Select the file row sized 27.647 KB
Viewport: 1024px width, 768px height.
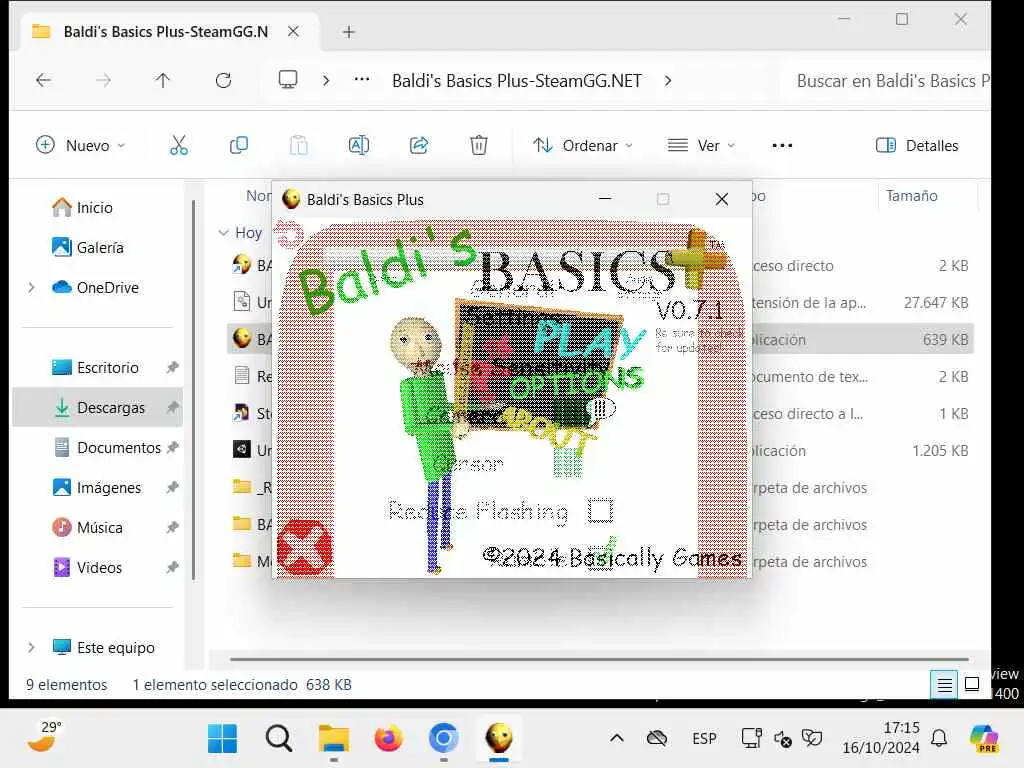(600, 302)
